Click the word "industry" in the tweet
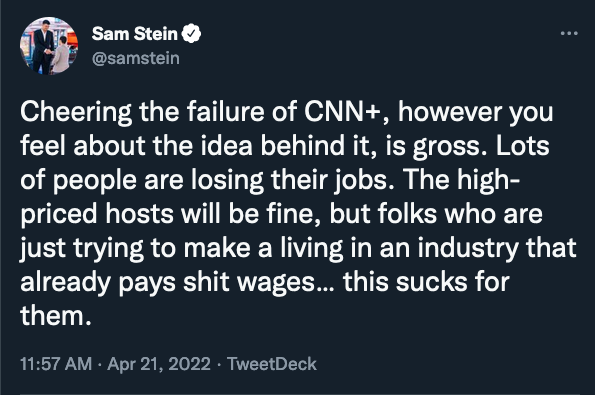The height and width of the screenshot is (395, 595). point(468,249)
